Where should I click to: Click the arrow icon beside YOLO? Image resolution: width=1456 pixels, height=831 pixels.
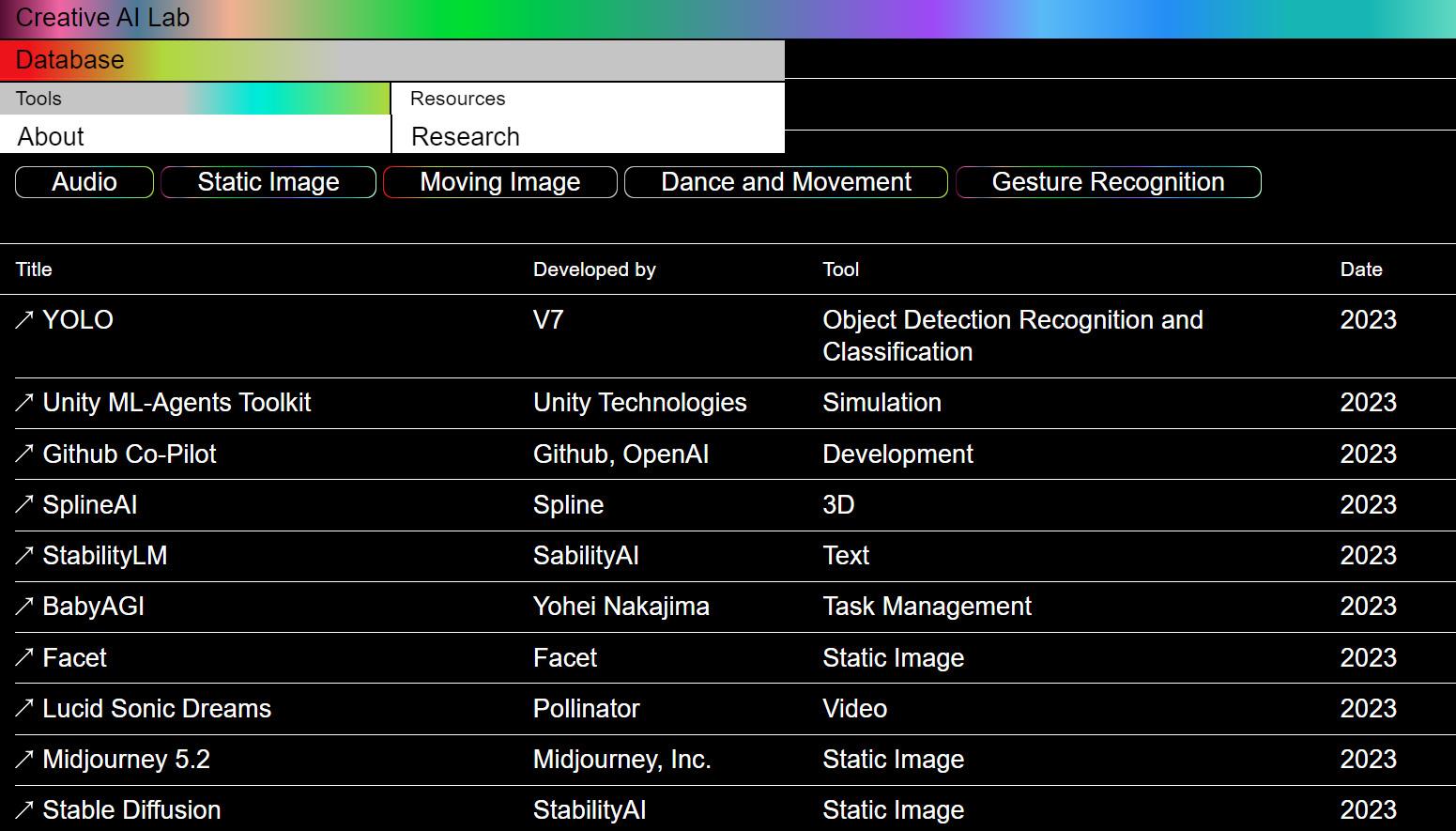(24, 320)
